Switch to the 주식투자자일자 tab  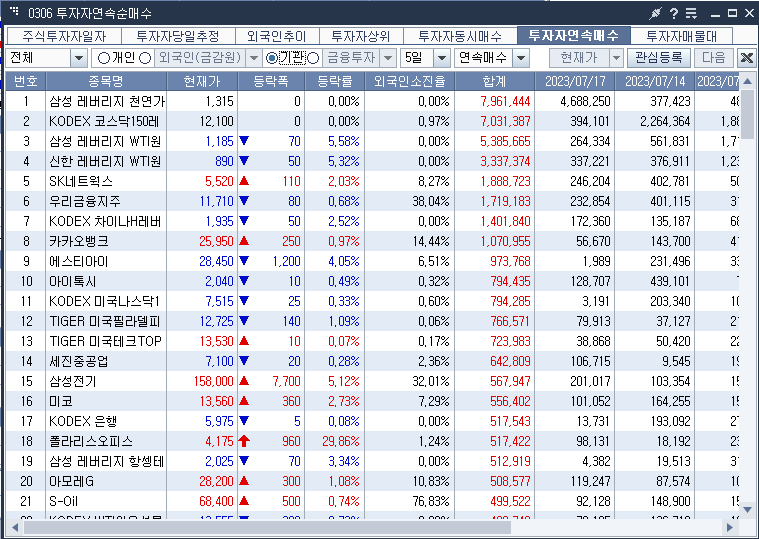[64, 36]
